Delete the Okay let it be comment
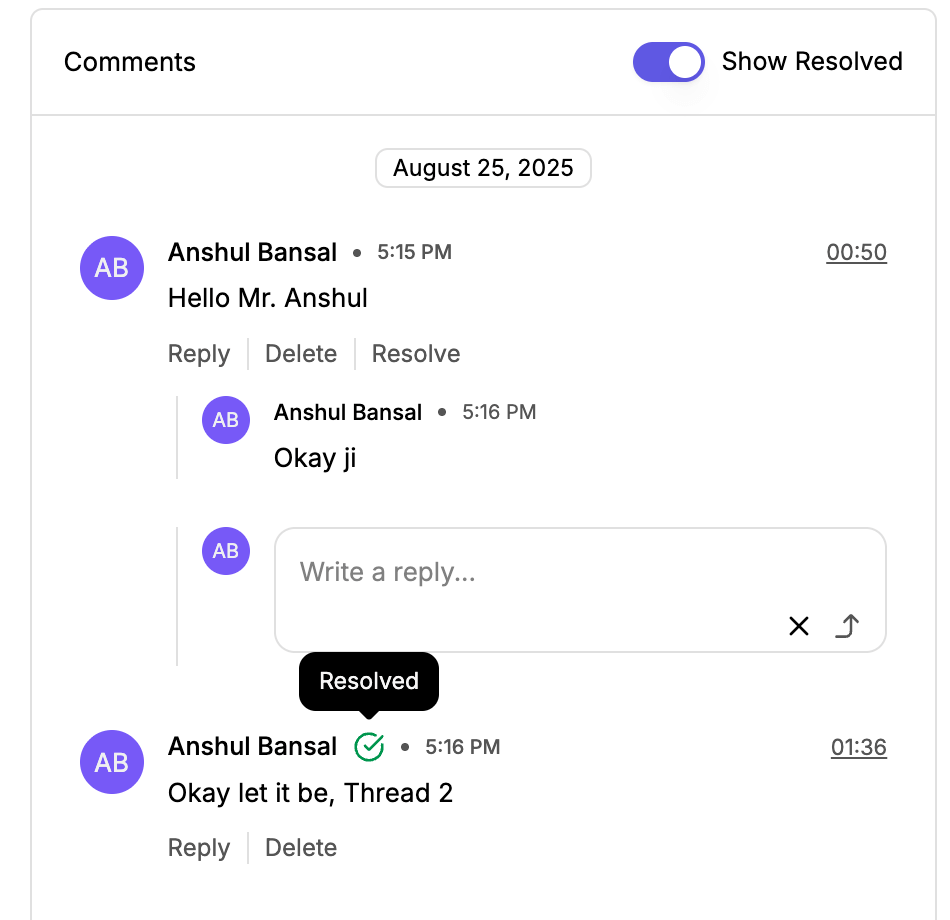The height and width of the screenshot is (920, 950). [x=301, y=847]
